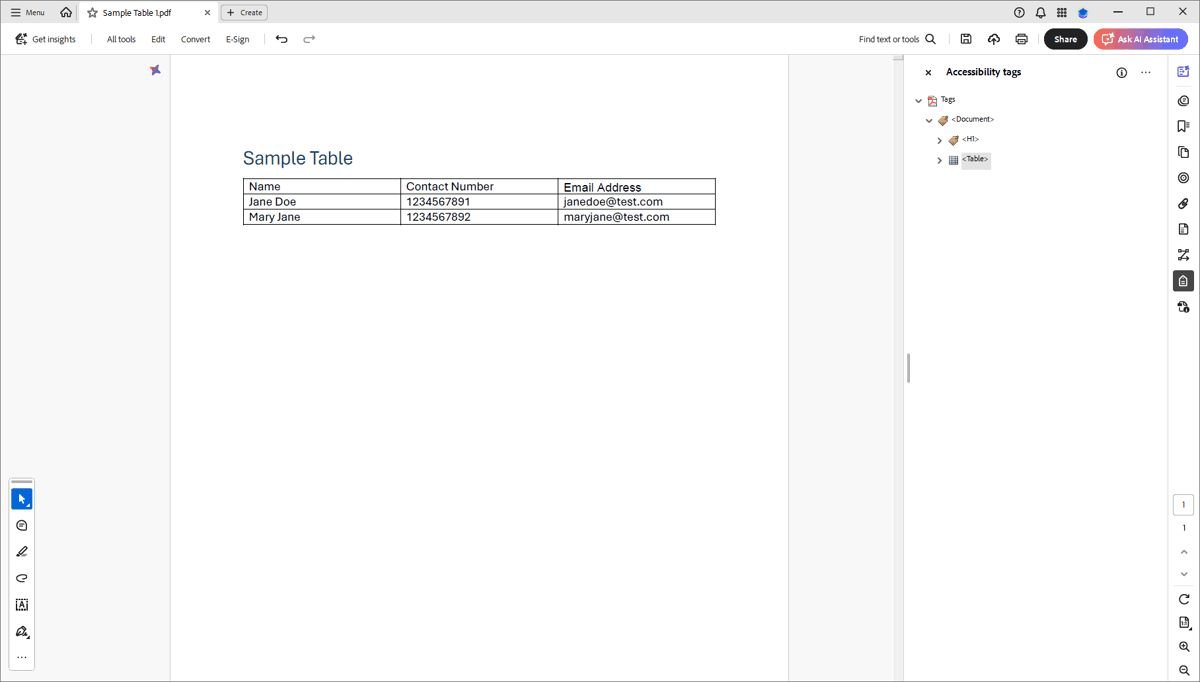Screen dimensions: 1200x682
Task: Toggle the Accessibility tags panel icon
Action: click(x=1183, y=281)
